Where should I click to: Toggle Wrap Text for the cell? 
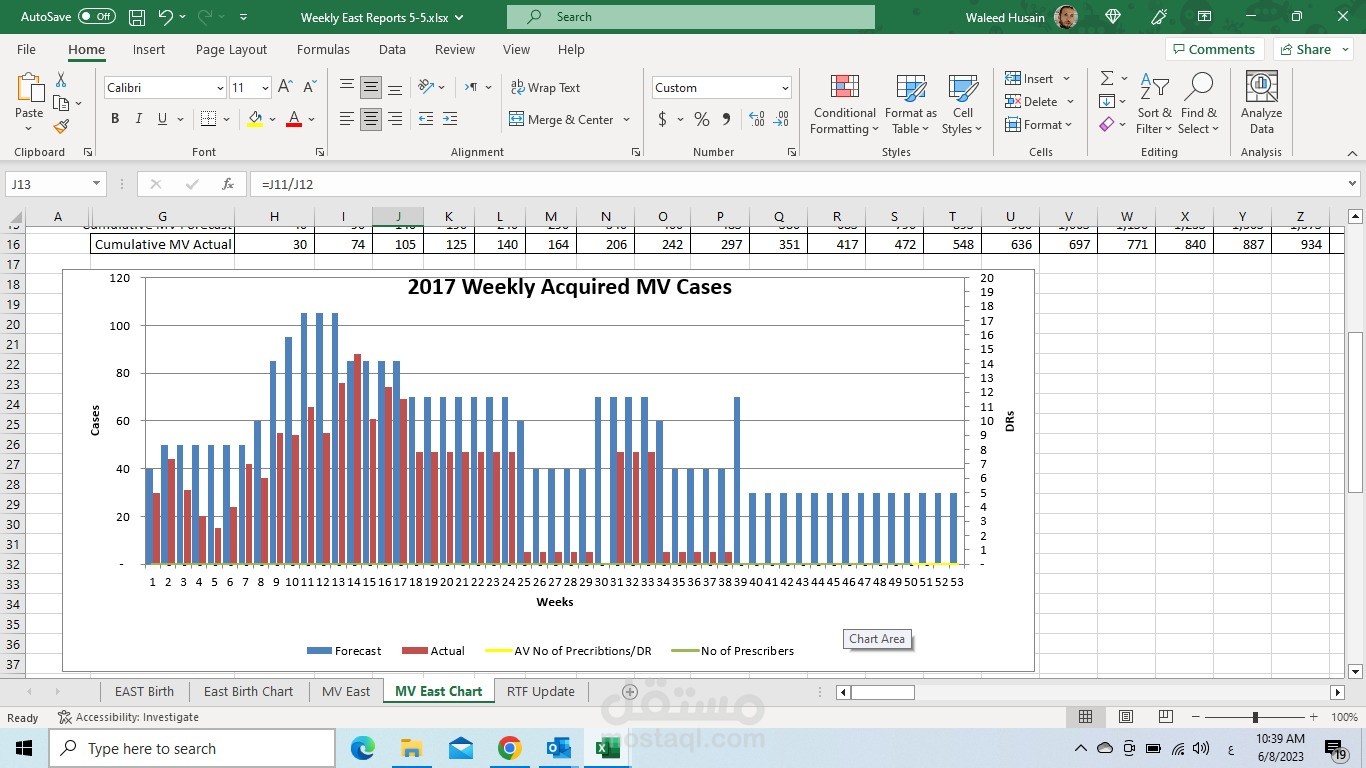(546, 88)
